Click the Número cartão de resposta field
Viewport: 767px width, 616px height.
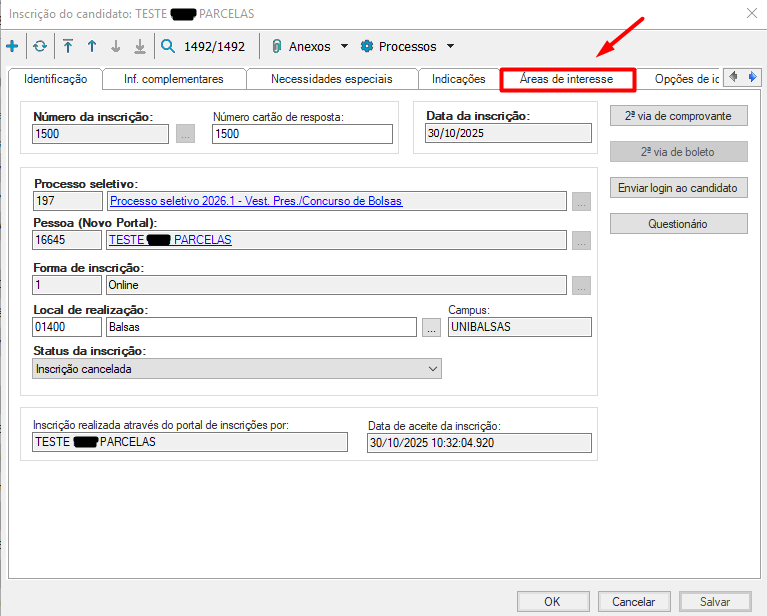[302, 134]
